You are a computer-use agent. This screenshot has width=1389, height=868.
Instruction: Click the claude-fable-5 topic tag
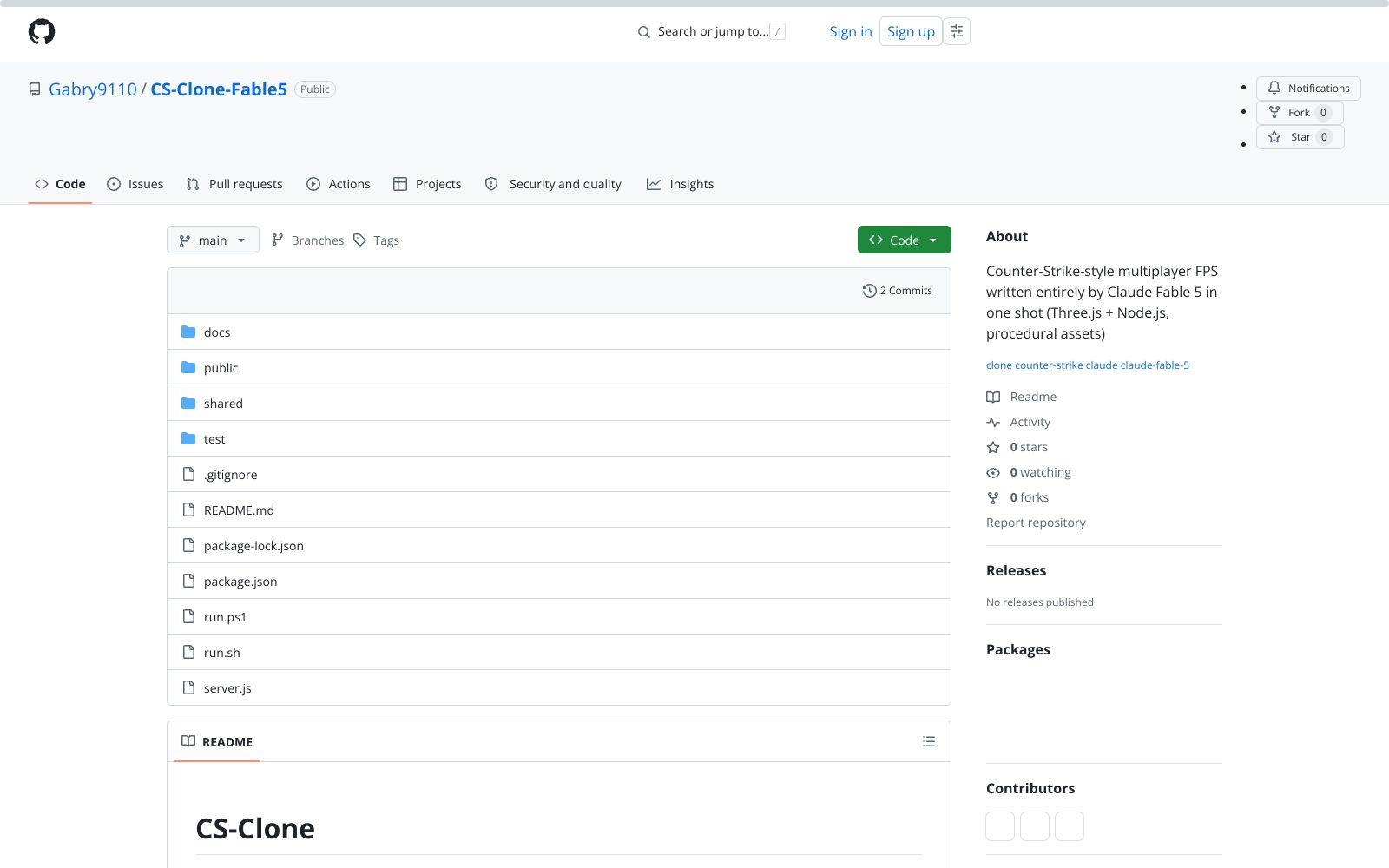1155,365
